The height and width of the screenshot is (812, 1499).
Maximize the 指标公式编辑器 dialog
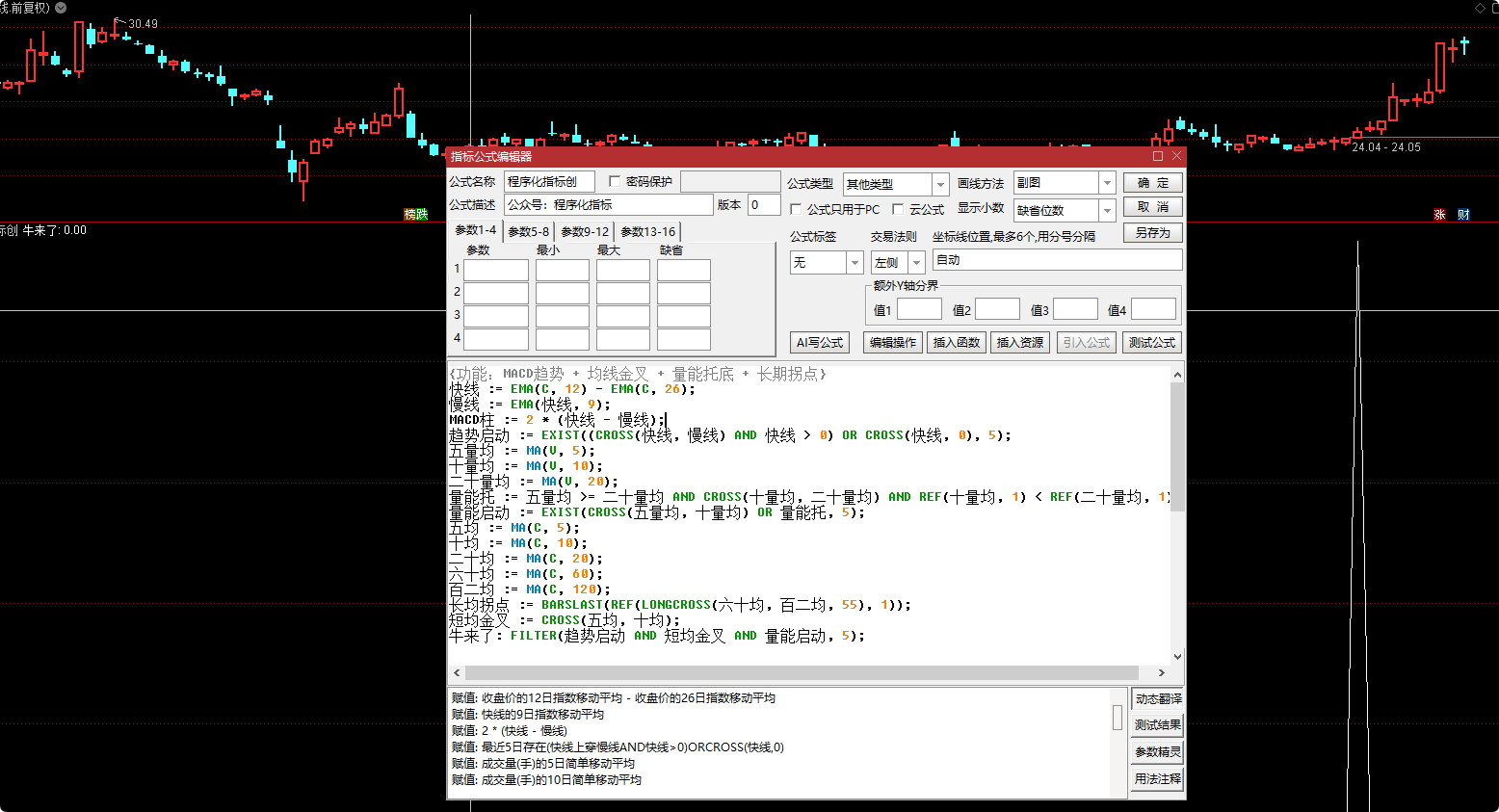pos(1158,156)
